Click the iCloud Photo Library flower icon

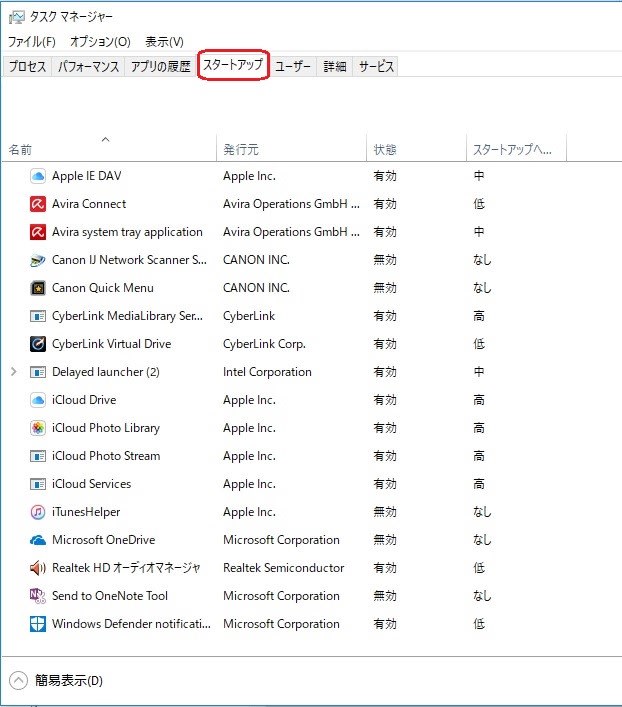[x=38, y=428]
